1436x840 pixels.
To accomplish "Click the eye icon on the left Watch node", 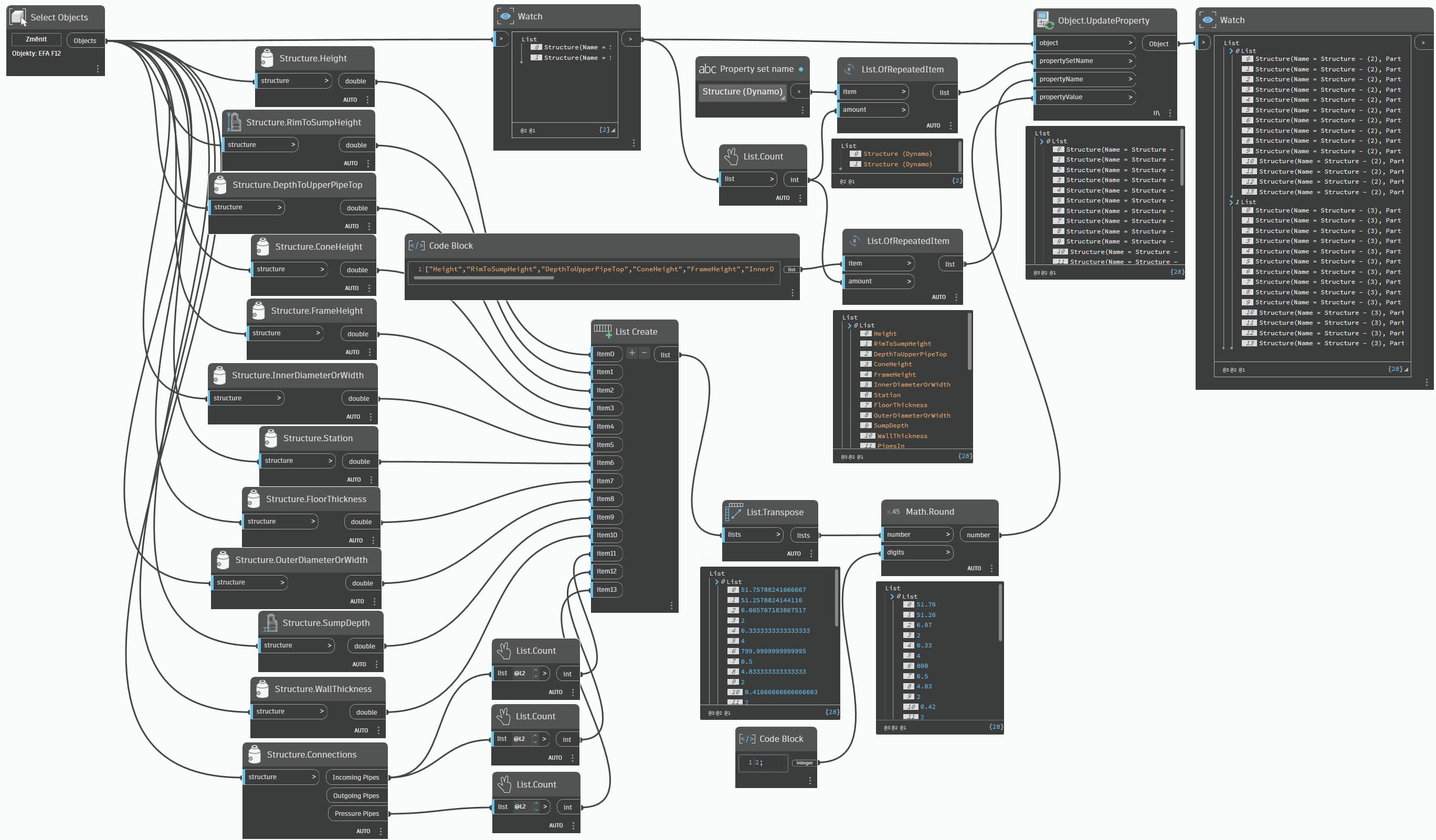I will coord(505,16).
